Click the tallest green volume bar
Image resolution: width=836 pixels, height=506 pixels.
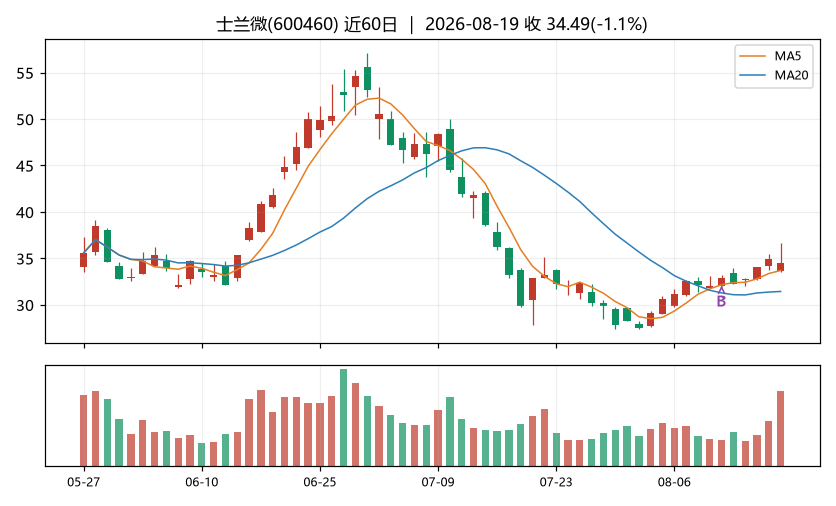click(343, 417)
